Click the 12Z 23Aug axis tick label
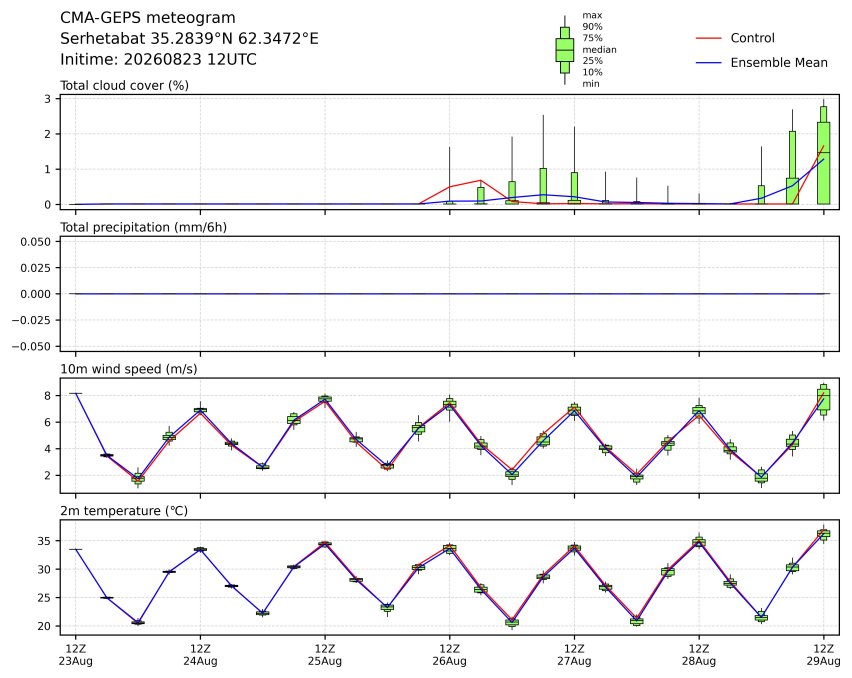The image size is (852, 678). pyautogui.click(x=76, y=655)
